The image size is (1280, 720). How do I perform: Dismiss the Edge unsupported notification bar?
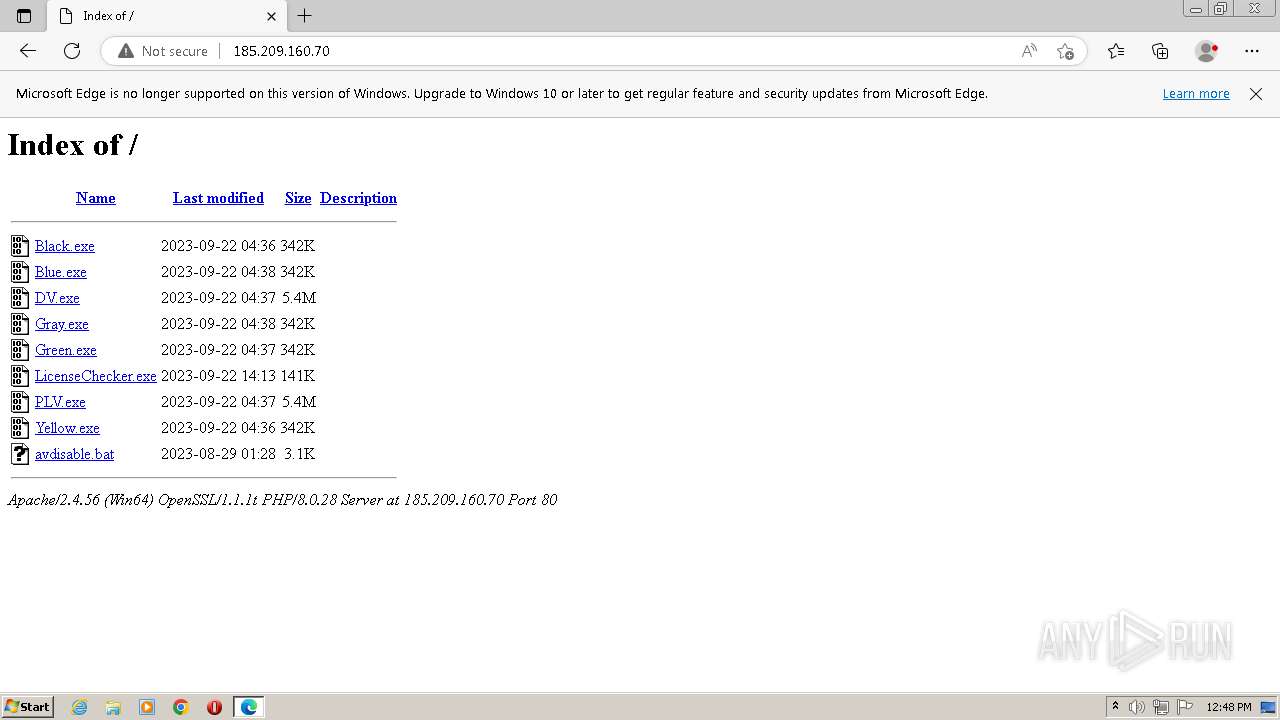pos(1256,94)
